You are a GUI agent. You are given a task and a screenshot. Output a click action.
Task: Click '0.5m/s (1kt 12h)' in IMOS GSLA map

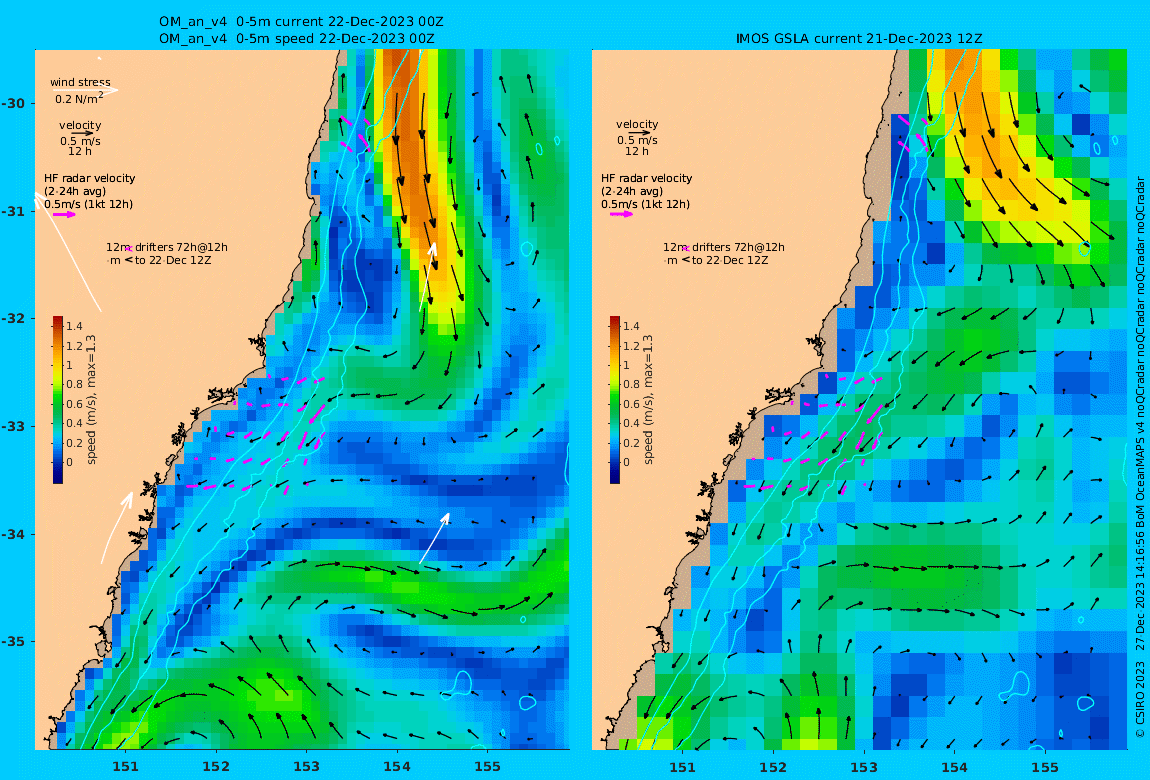click(x=645, y=205)
